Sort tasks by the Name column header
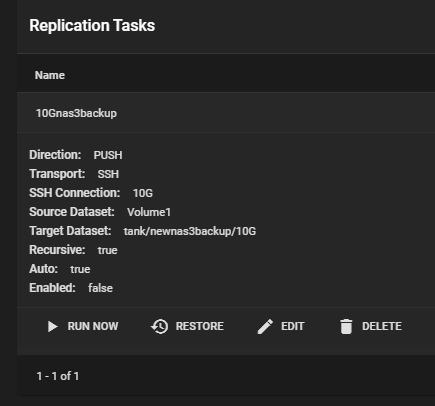The width and height of the screenshot is (435, 406). coord(50,75)
